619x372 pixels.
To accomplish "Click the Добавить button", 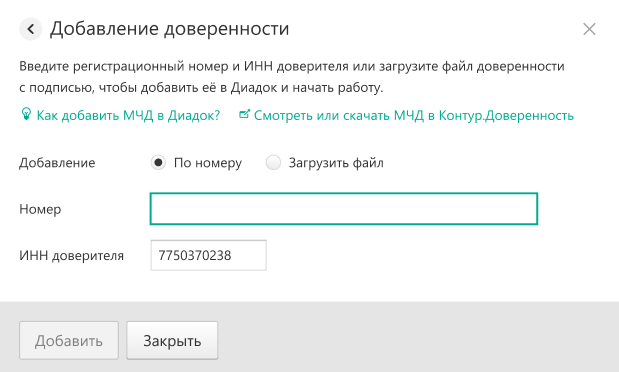I will click(69, 340).
